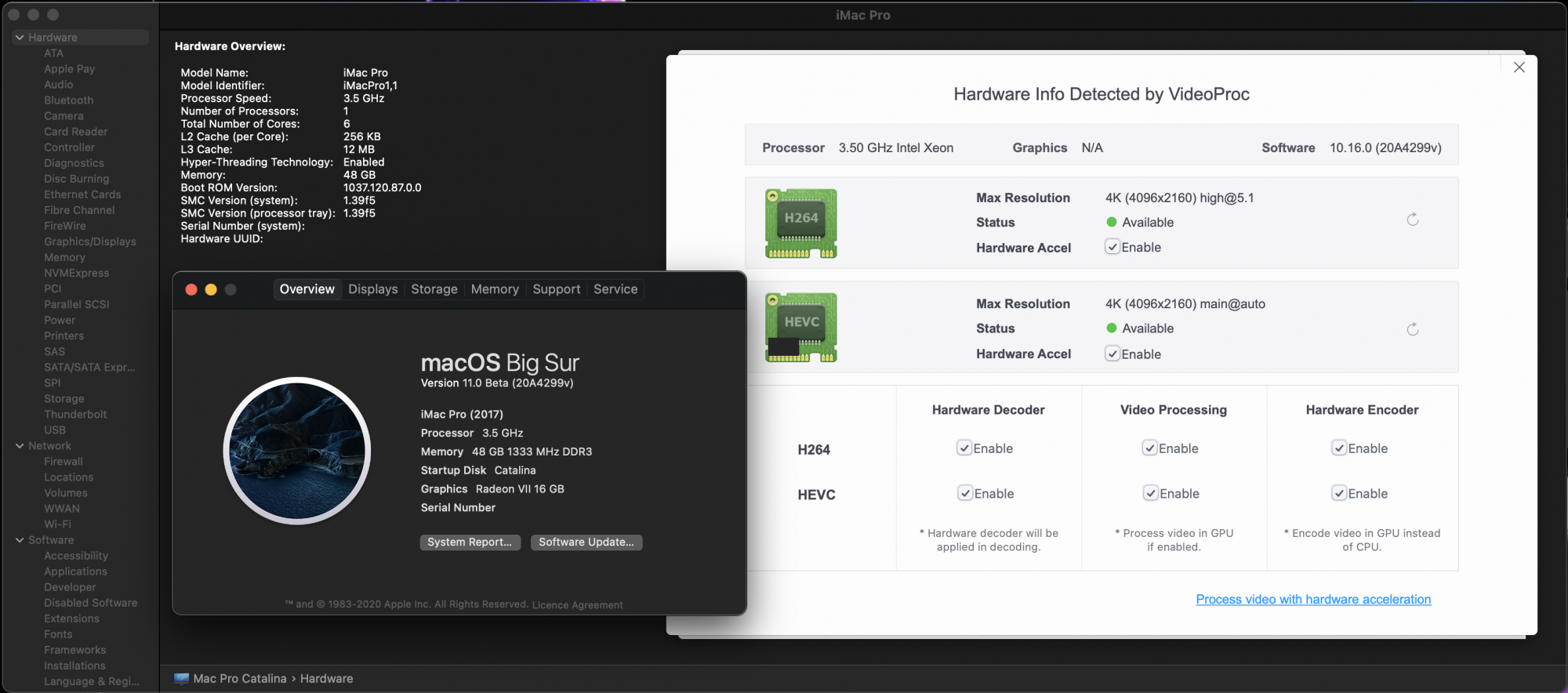Screen dimensions: 1568x693
Task: Select Storage in the sidebar
Action: tap(64, 399)
